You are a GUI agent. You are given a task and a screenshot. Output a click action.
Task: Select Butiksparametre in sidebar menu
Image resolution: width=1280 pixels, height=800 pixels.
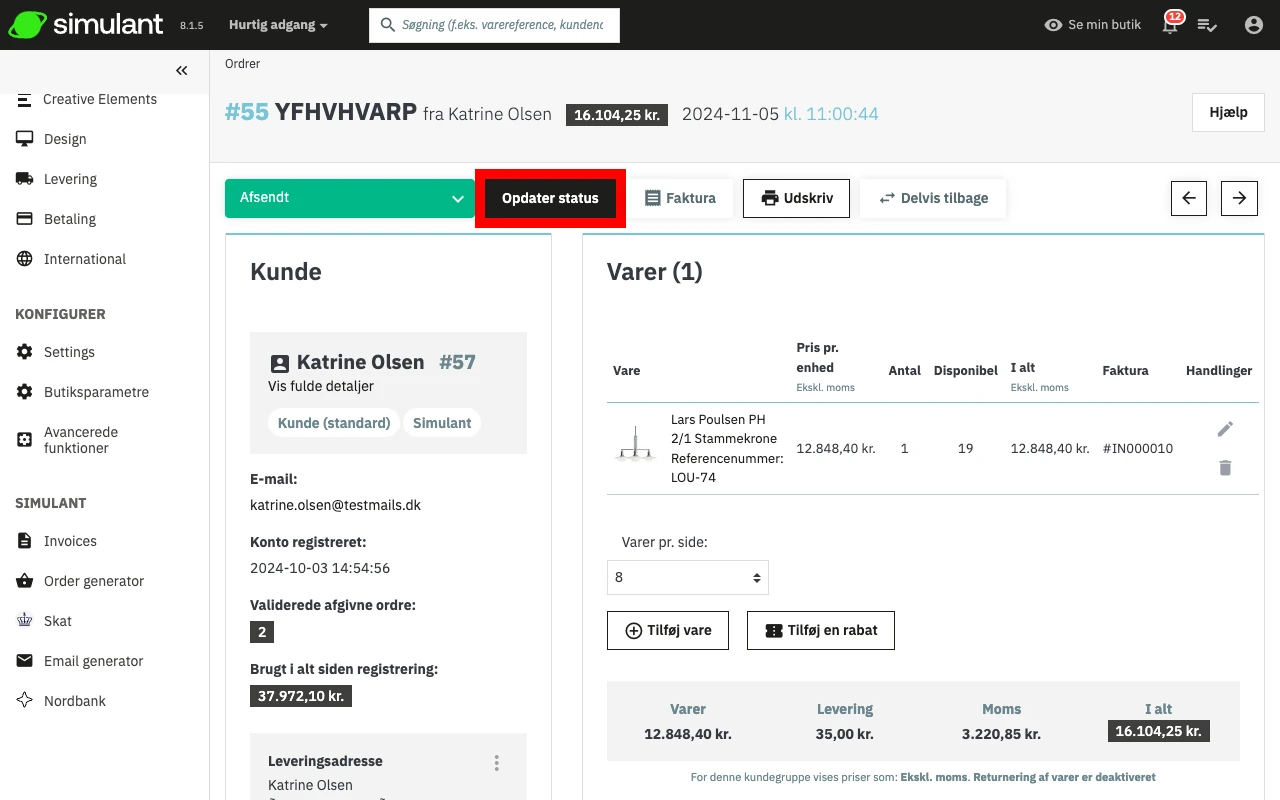[x=96, y=392]
